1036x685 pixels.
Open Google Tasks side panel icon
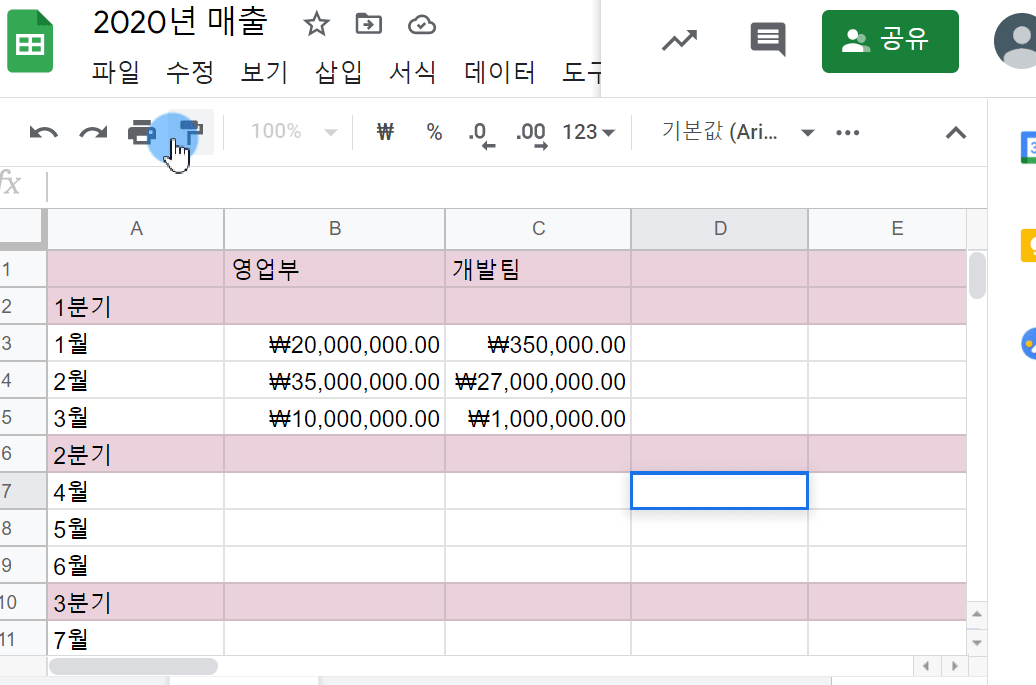(x=1028, y=344)
